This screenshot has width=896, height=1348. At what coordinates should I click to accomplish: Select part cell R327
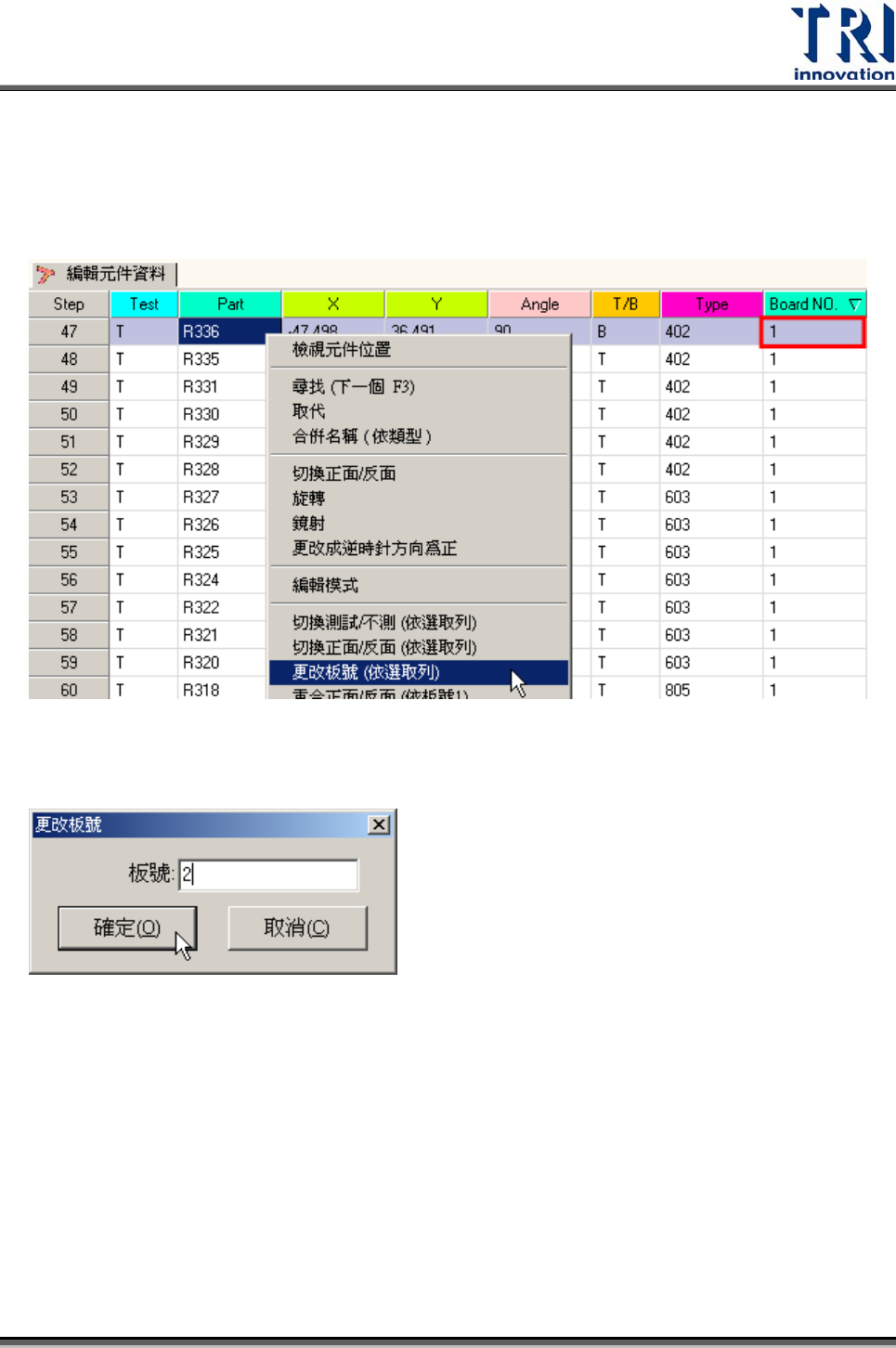pyautogui.click(x=223, y=497)
